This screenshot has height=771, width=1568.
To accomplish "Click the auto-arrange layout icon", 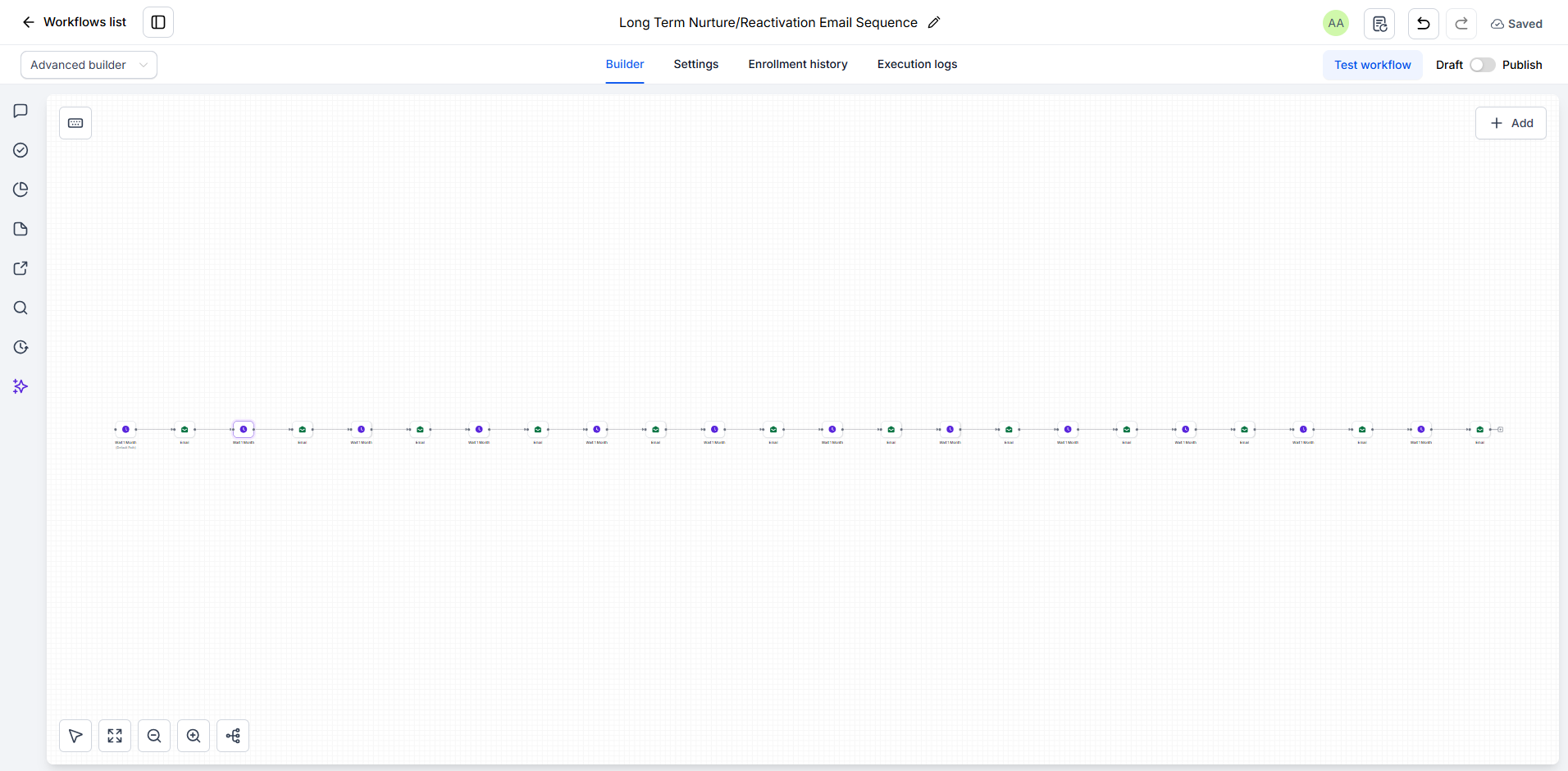I will 233,736.
